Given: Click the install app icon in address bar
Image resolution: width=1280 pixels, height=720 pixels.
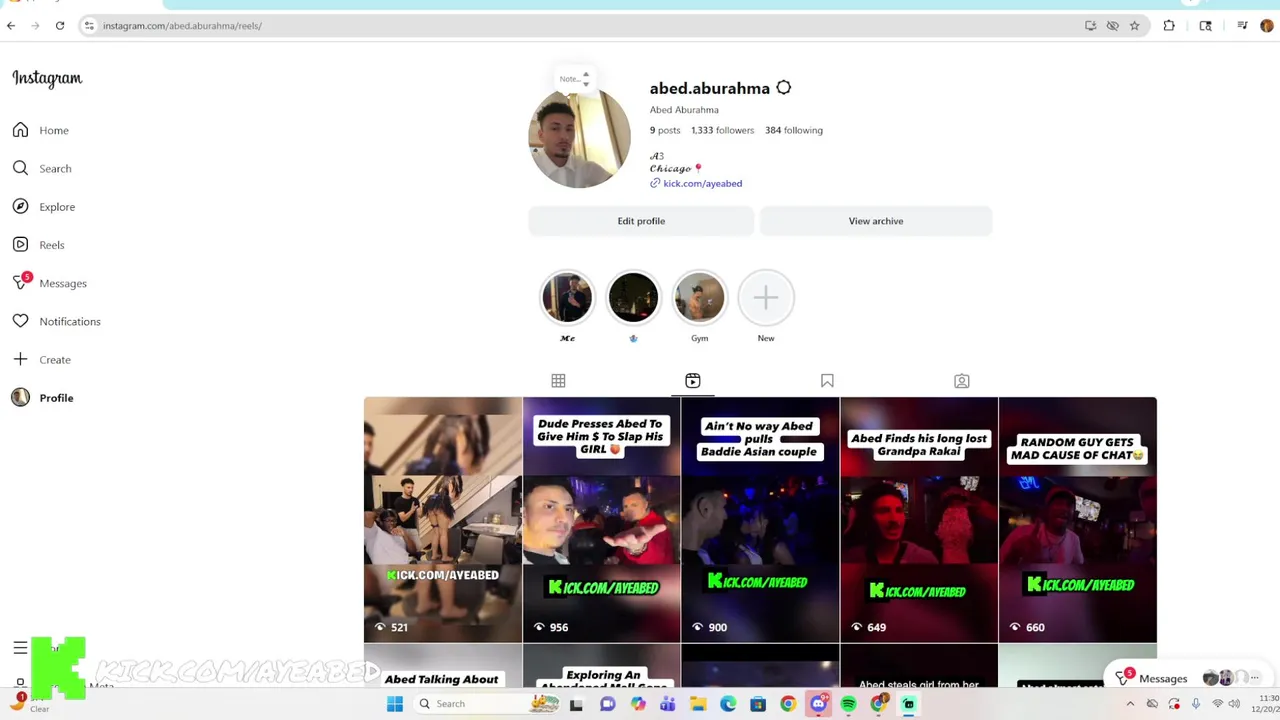Looking at the screenshot, I should tap(1090, 26).
